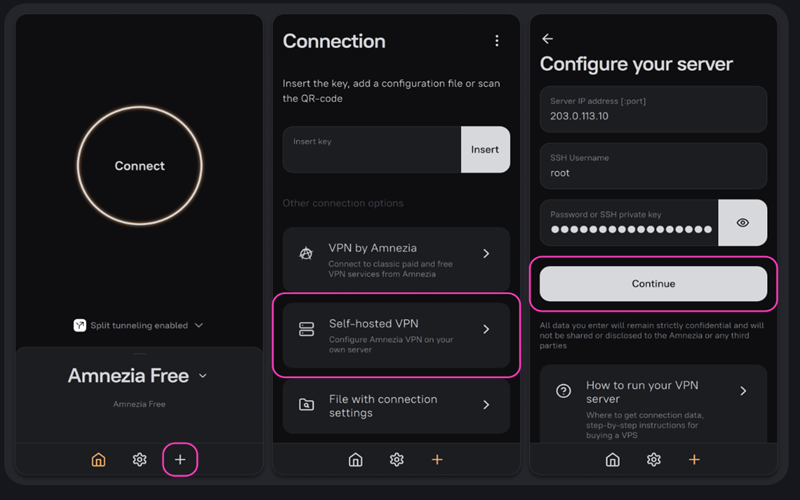
Task: Click the Self-hosted VPN server icon
Action: (307, 329)
